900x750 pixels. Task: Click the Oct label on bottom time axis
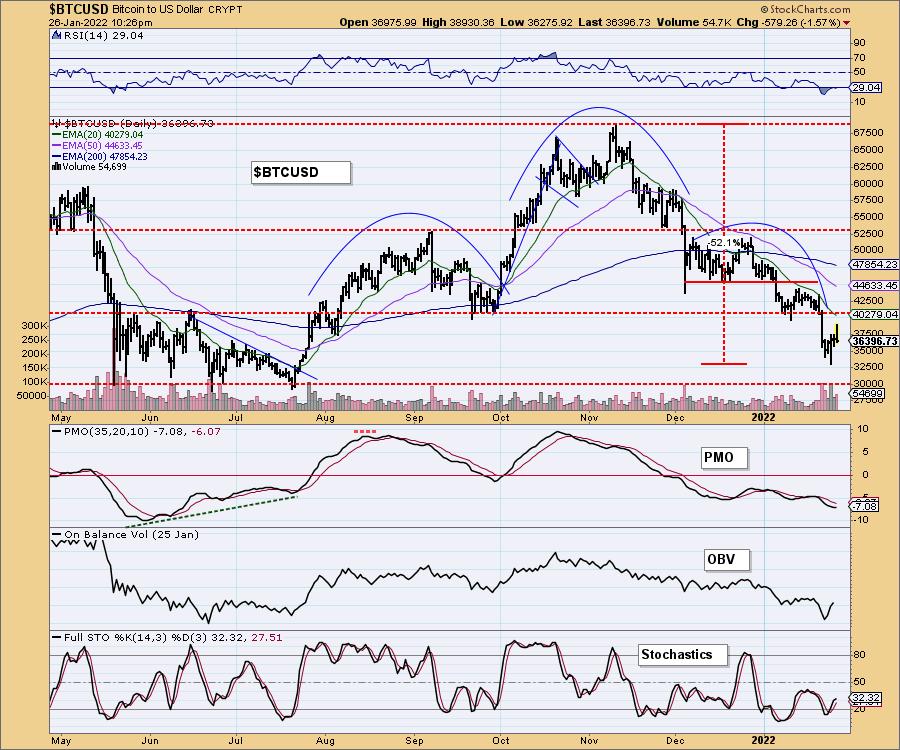pyautogui.click(x=501, y=740)
